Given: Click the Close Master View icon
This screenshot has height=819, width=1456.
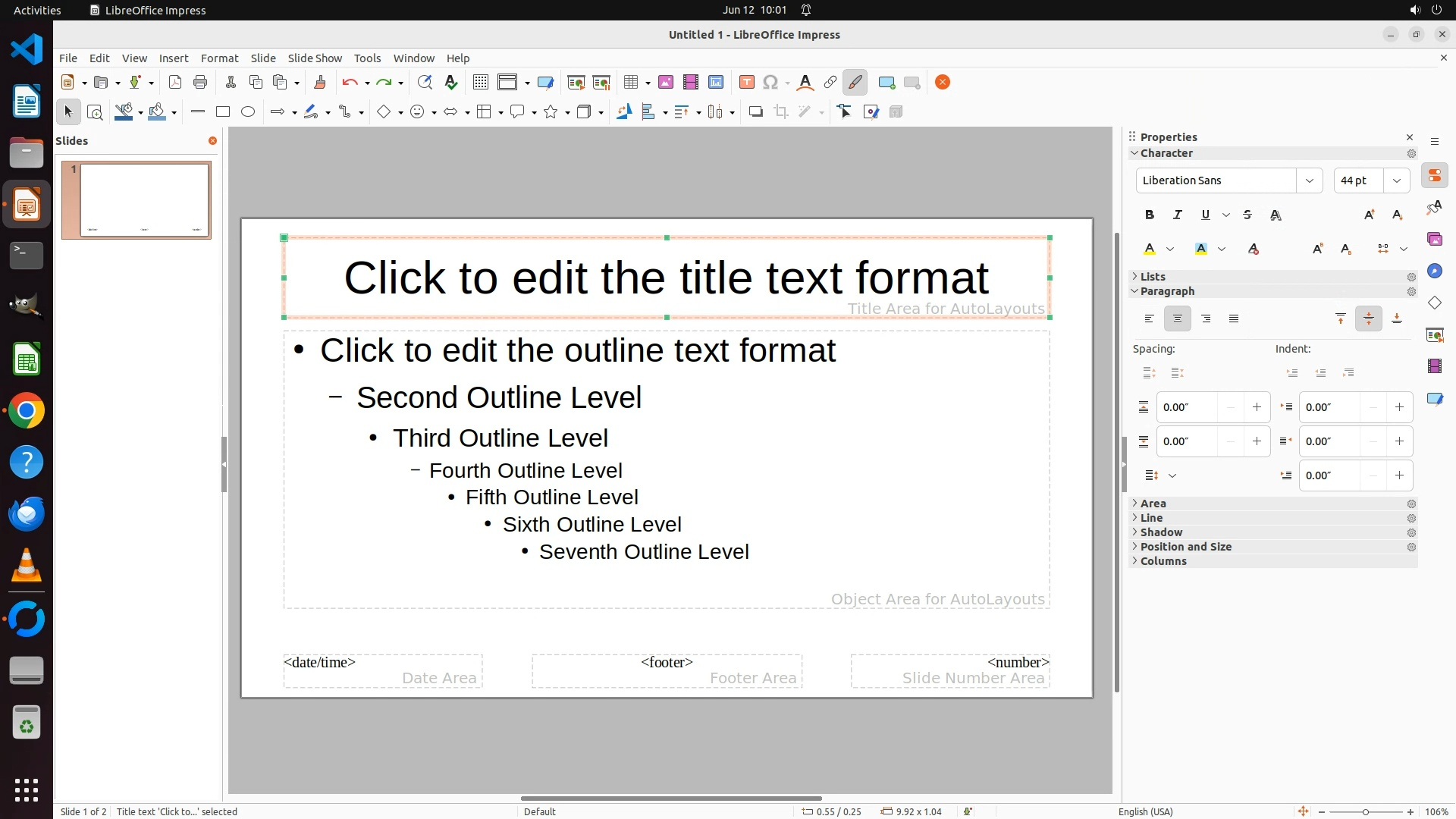Looking at the screenshot, I should (943, 83).
